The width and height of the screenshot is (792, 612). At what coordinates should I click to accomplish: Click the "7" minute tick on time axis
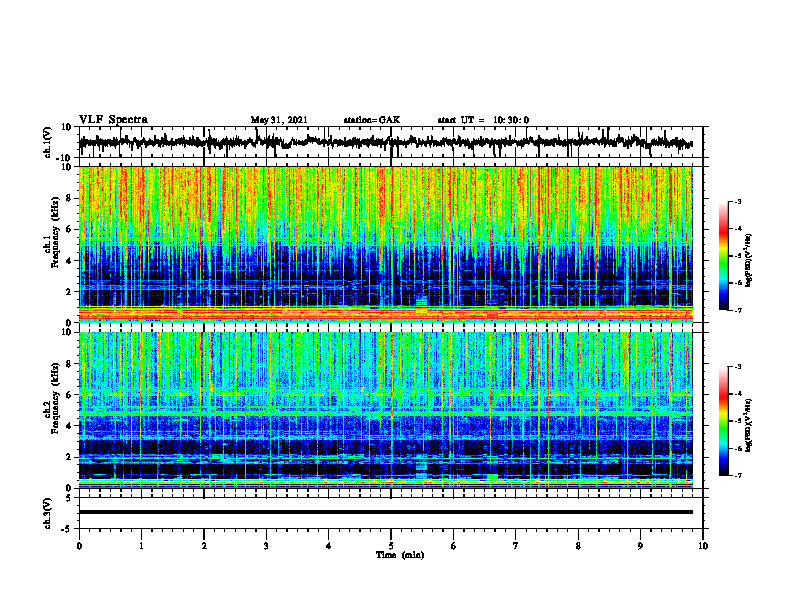516,546
